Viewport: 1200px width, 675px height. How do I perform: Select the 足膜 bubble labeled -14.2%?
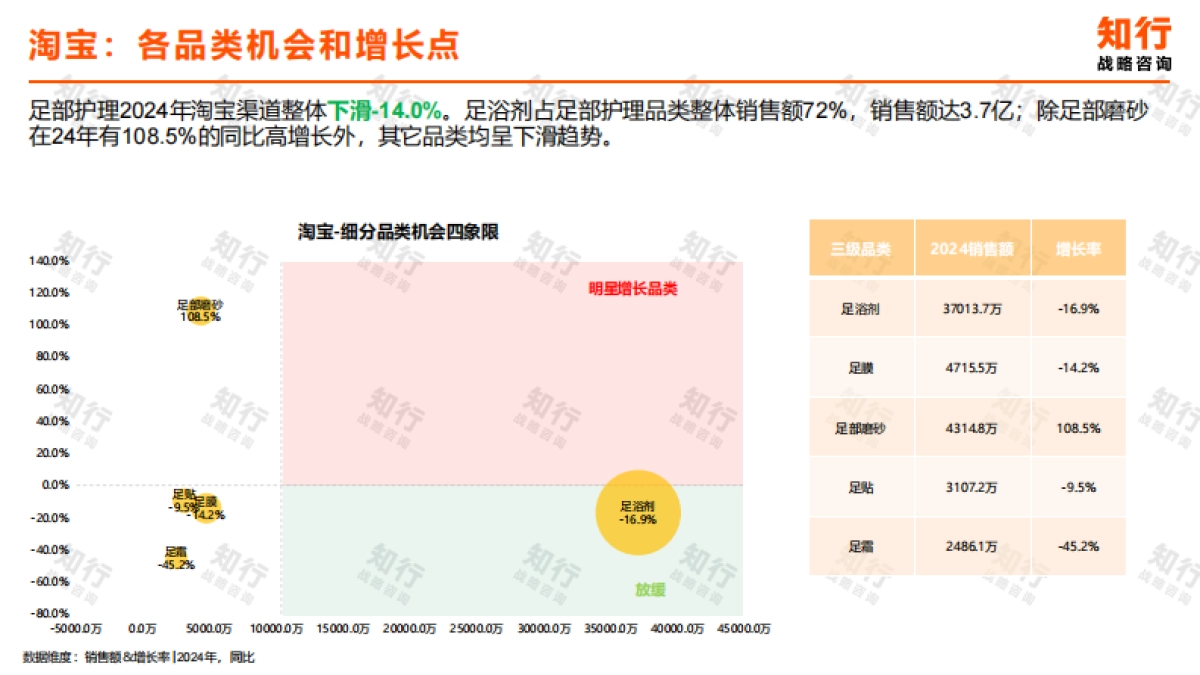click(x=208, y=507)
